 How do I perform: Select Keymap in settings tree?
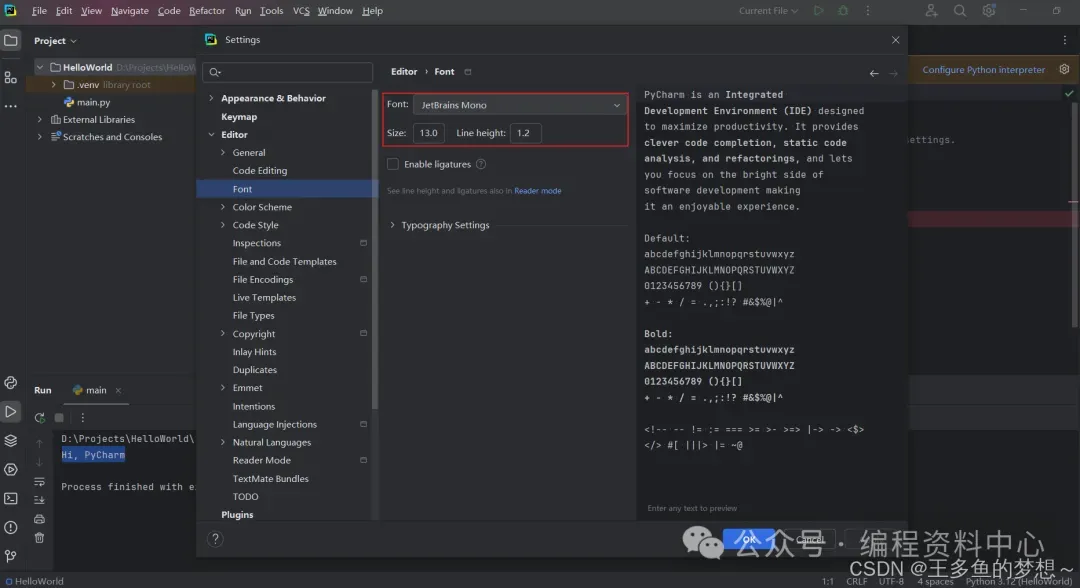(239, 117)
